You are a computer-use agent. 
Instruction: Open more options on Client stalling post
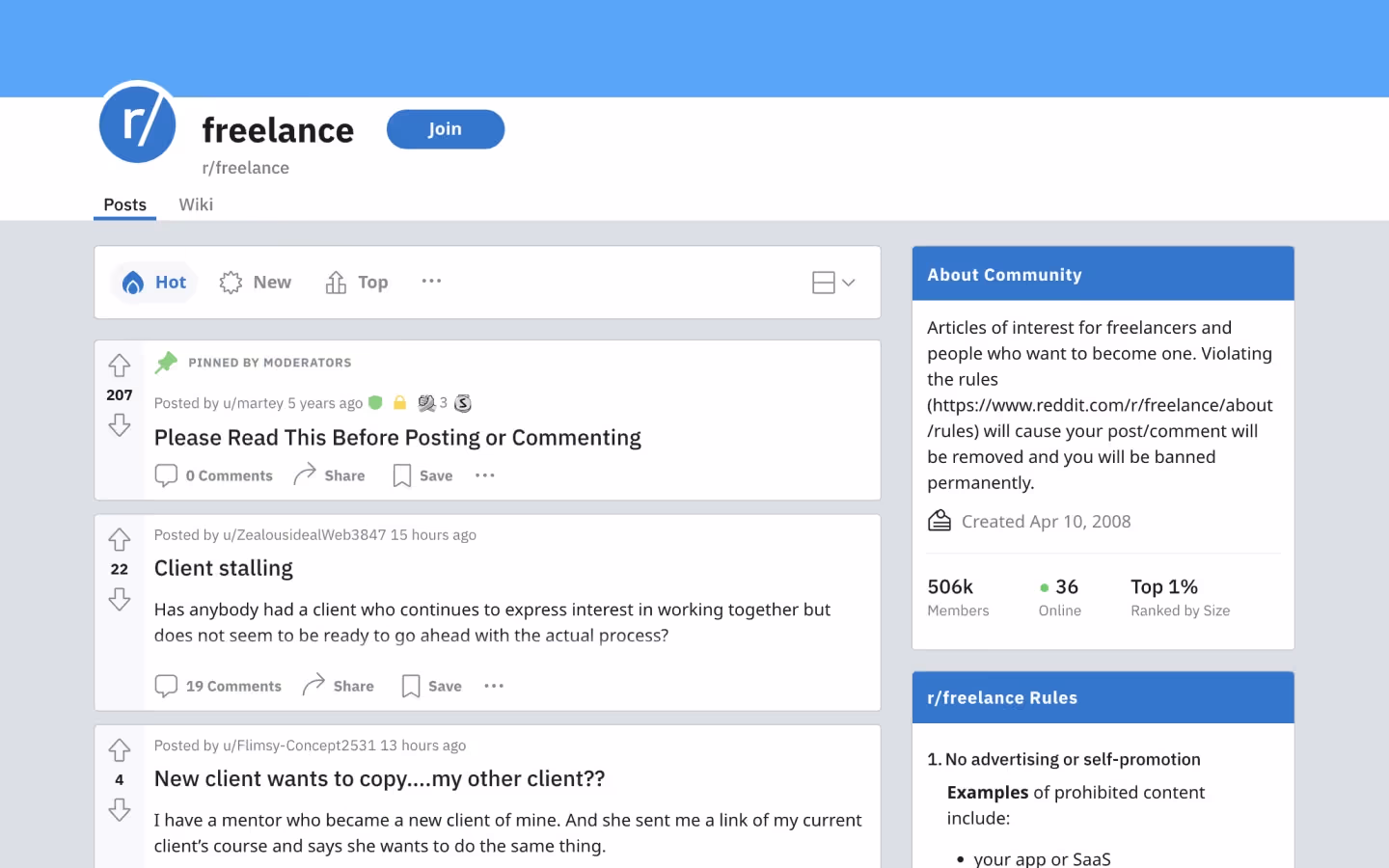tap(494, 686)
